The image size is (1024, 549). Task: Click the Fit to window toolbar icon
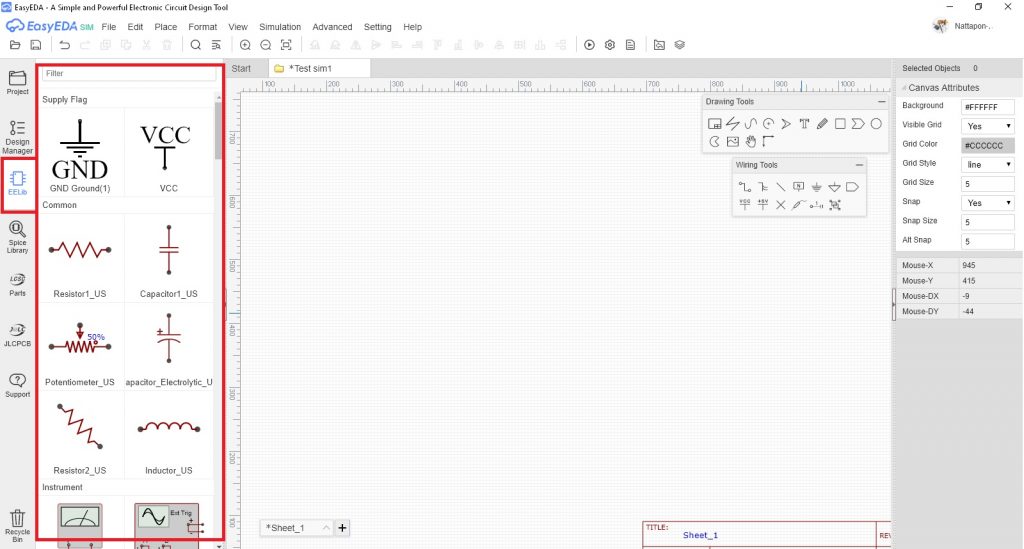pos(286,45)
